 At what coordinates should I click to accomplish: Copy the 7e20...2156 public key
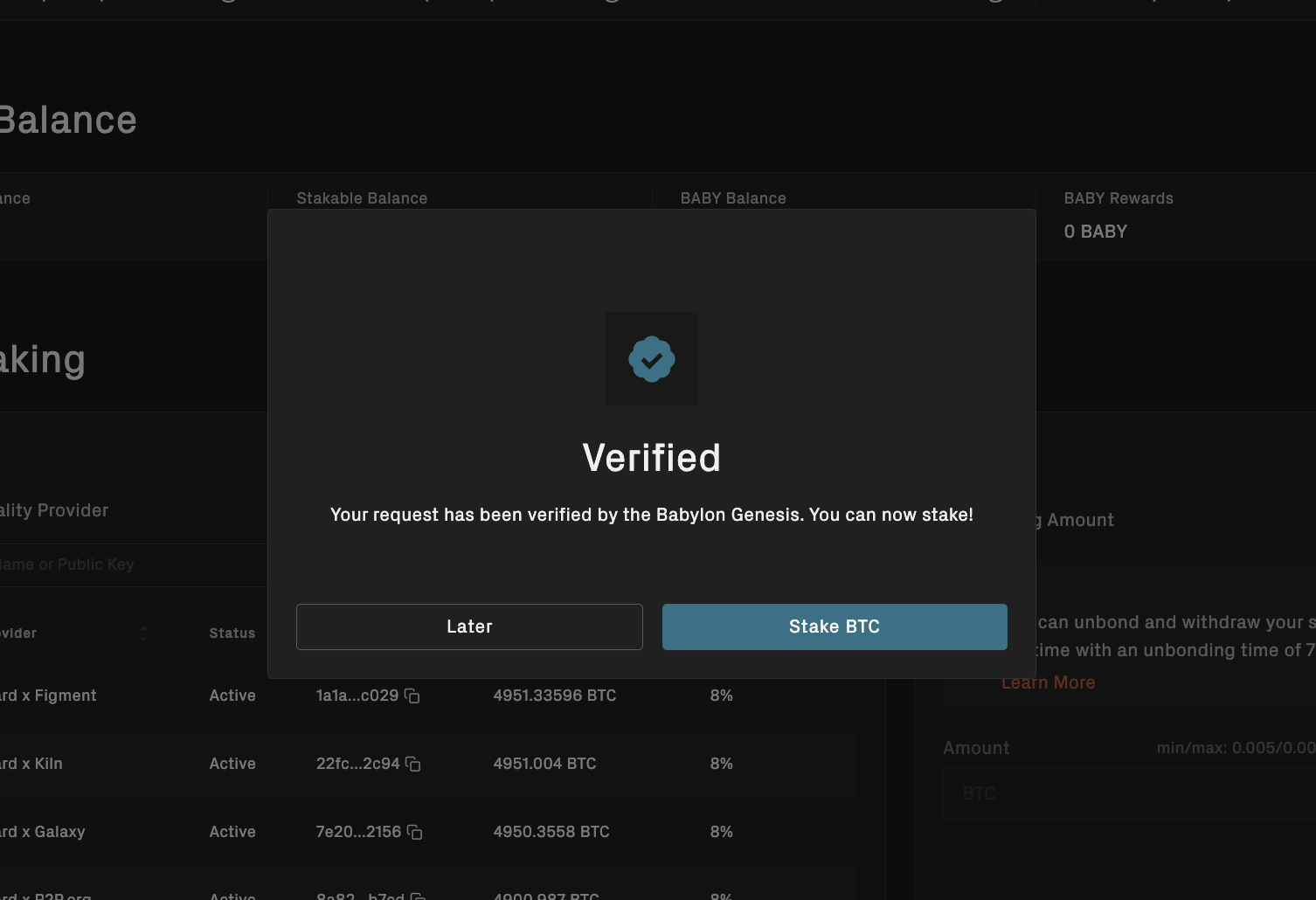tap(415, 833)
